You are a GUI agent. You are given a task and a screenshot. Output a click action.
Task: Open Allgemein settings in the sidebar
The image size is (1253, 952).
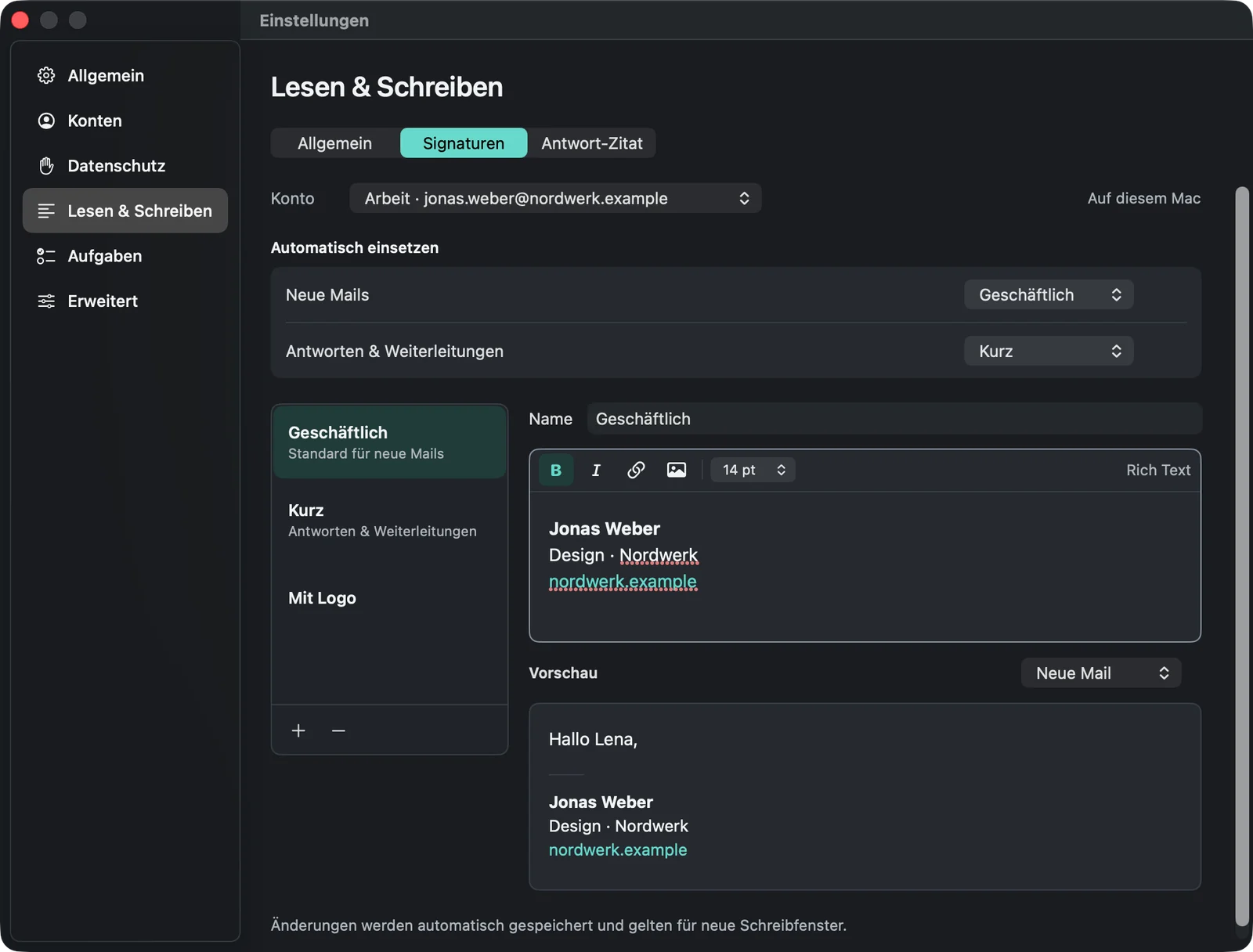pos(125,76)
